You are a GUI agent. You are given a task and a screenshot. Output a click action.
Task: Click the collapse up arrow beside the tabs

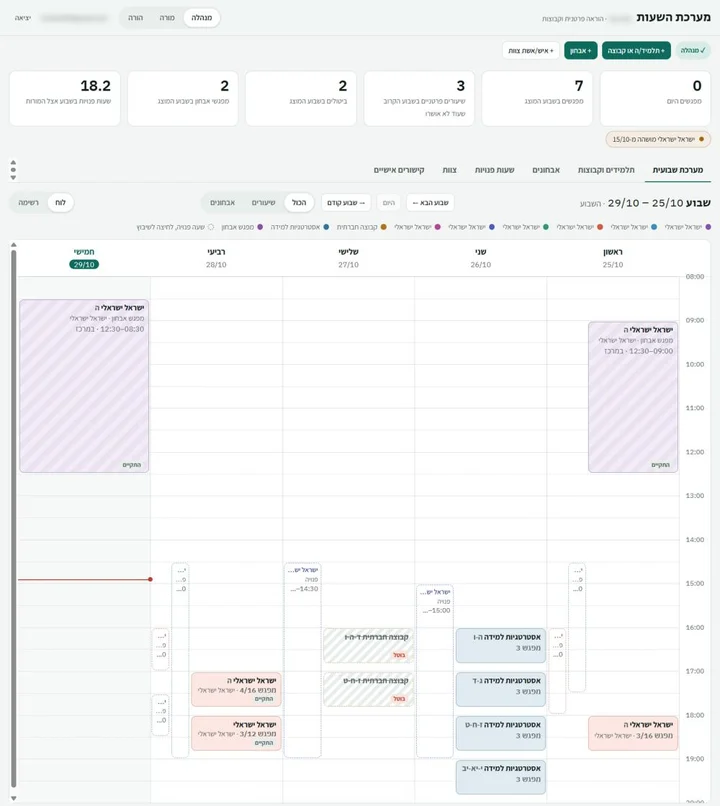point(13,162)
